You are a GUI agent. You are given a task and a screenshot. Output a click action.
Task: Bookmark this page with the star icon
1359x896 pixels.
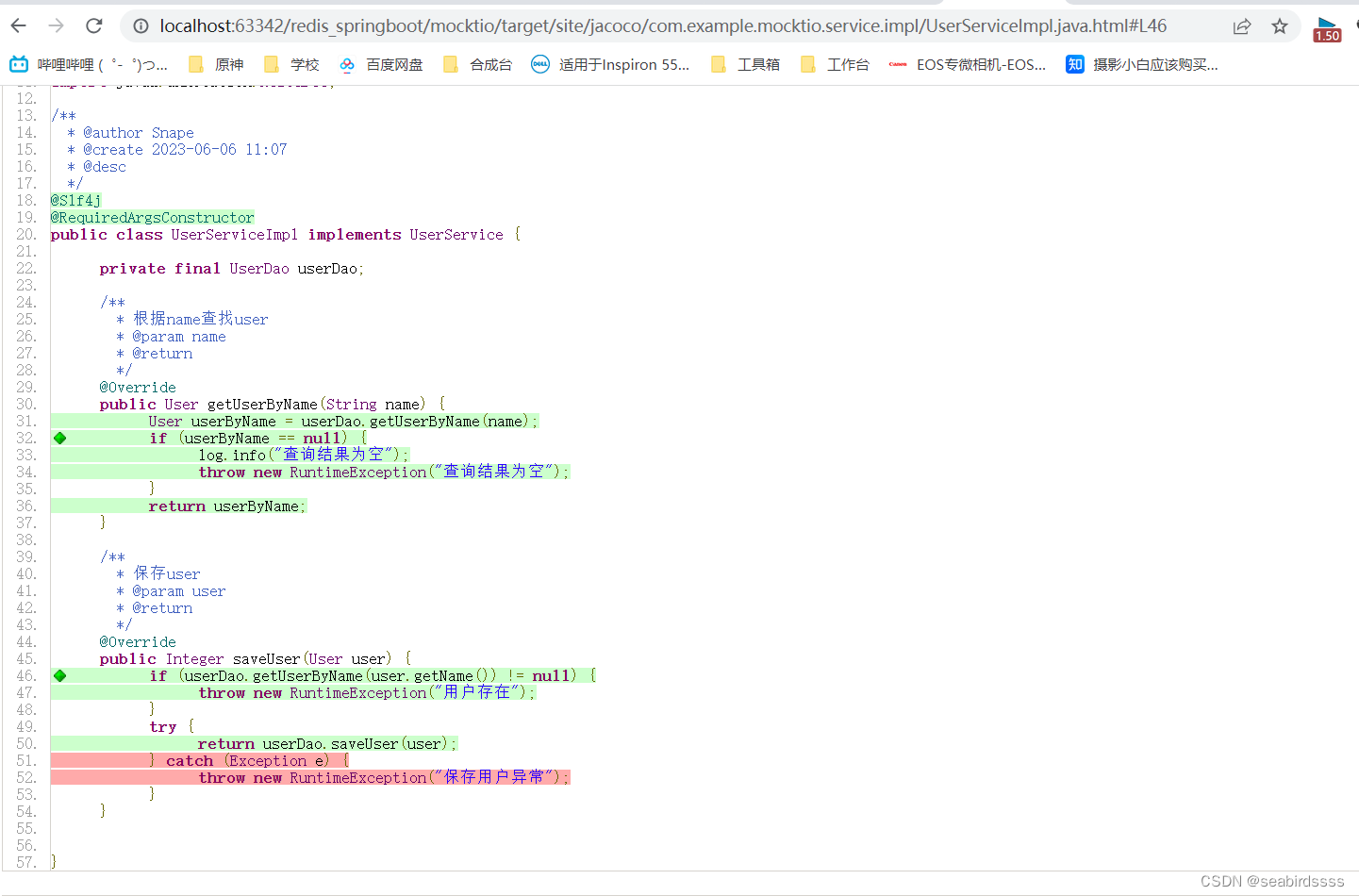(x=1280, y=26)
